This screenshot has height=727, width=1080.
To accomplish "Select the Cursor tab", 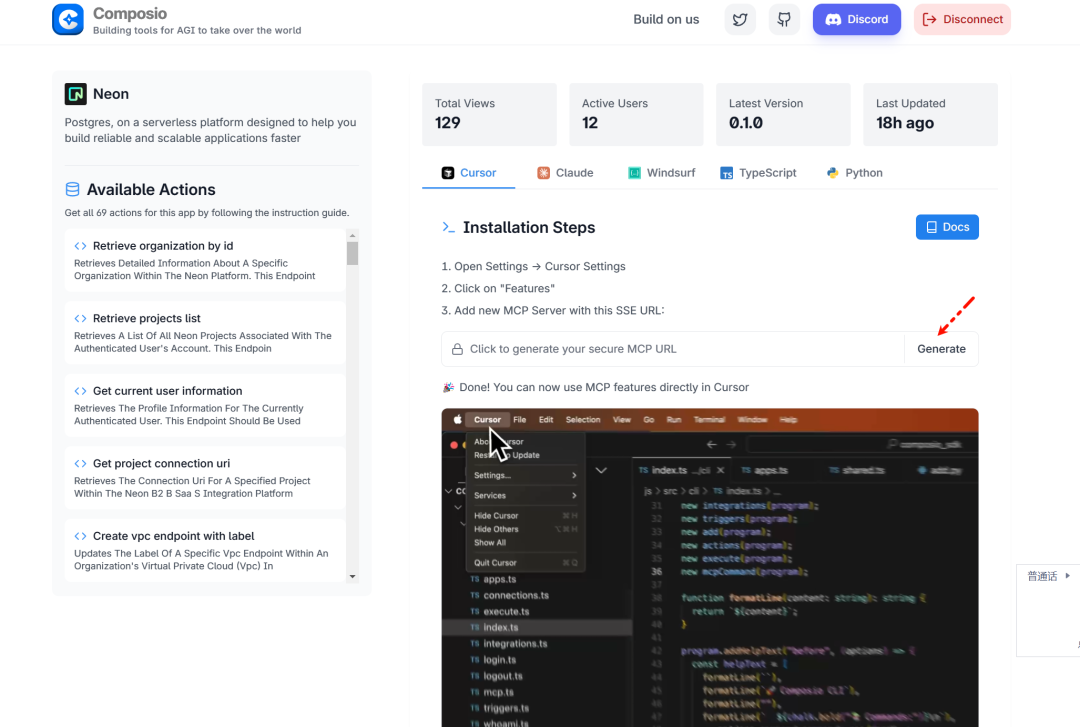I will click(468, 173).
